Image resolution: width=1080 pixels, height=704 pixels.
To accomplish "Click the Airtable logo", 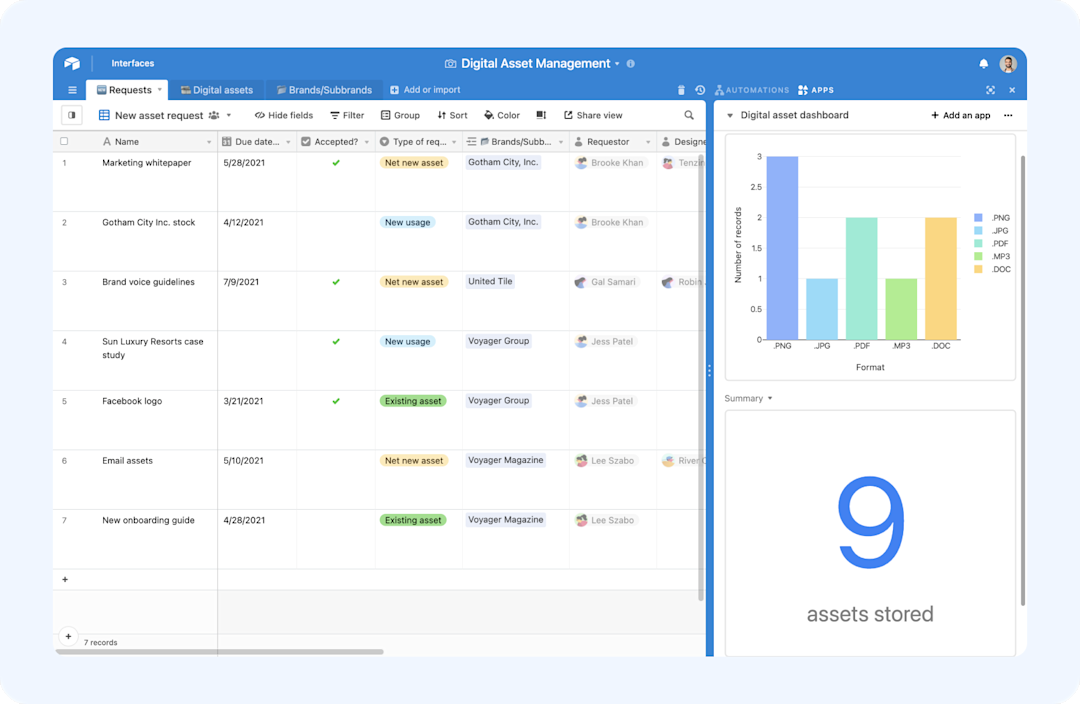I will tap(71, 62).
